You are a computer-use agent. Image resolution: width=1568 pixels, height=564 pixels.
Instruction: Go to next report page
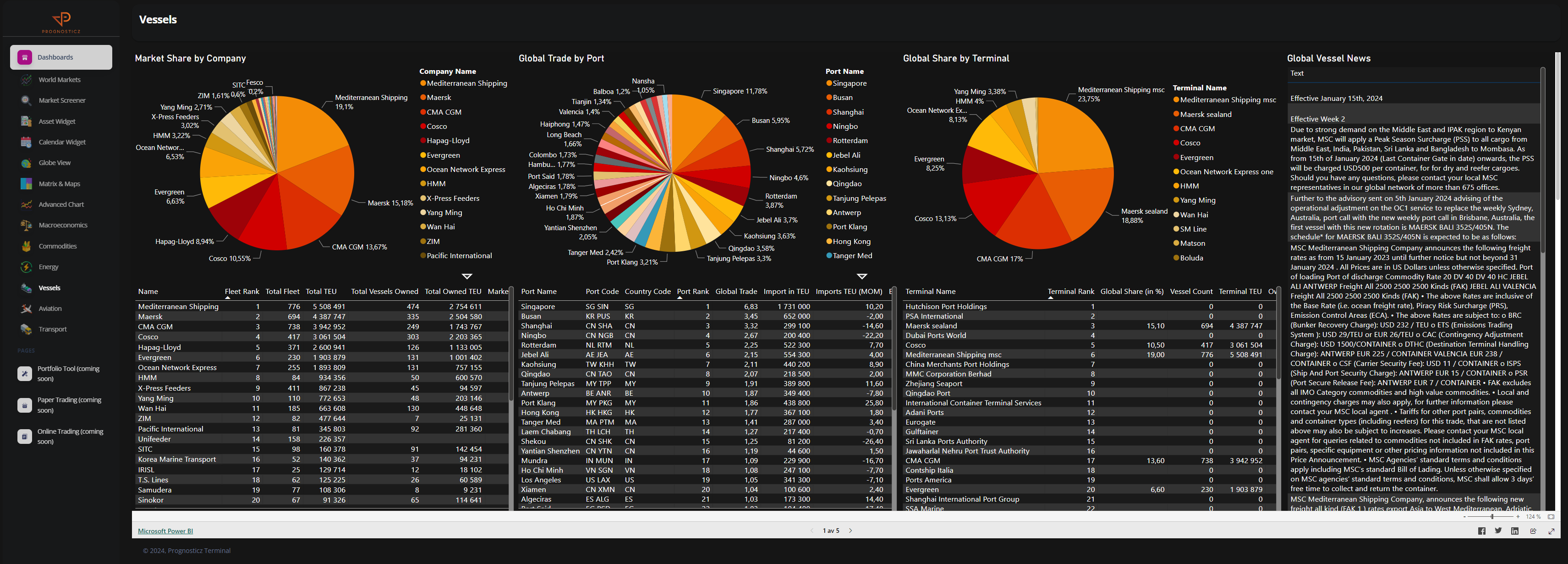[x=850, y=531]
